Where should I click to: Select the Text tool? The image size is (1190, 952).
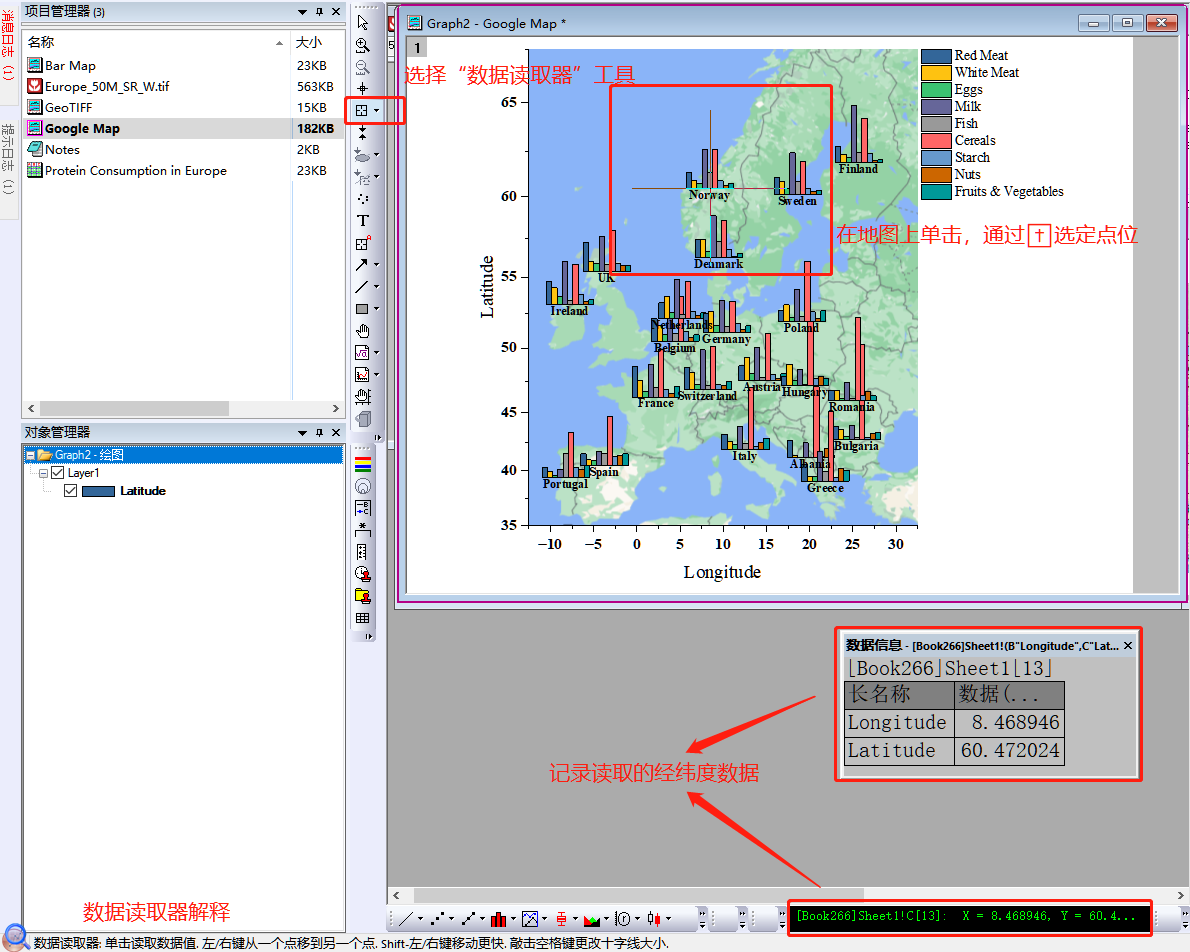coord(363,221)
